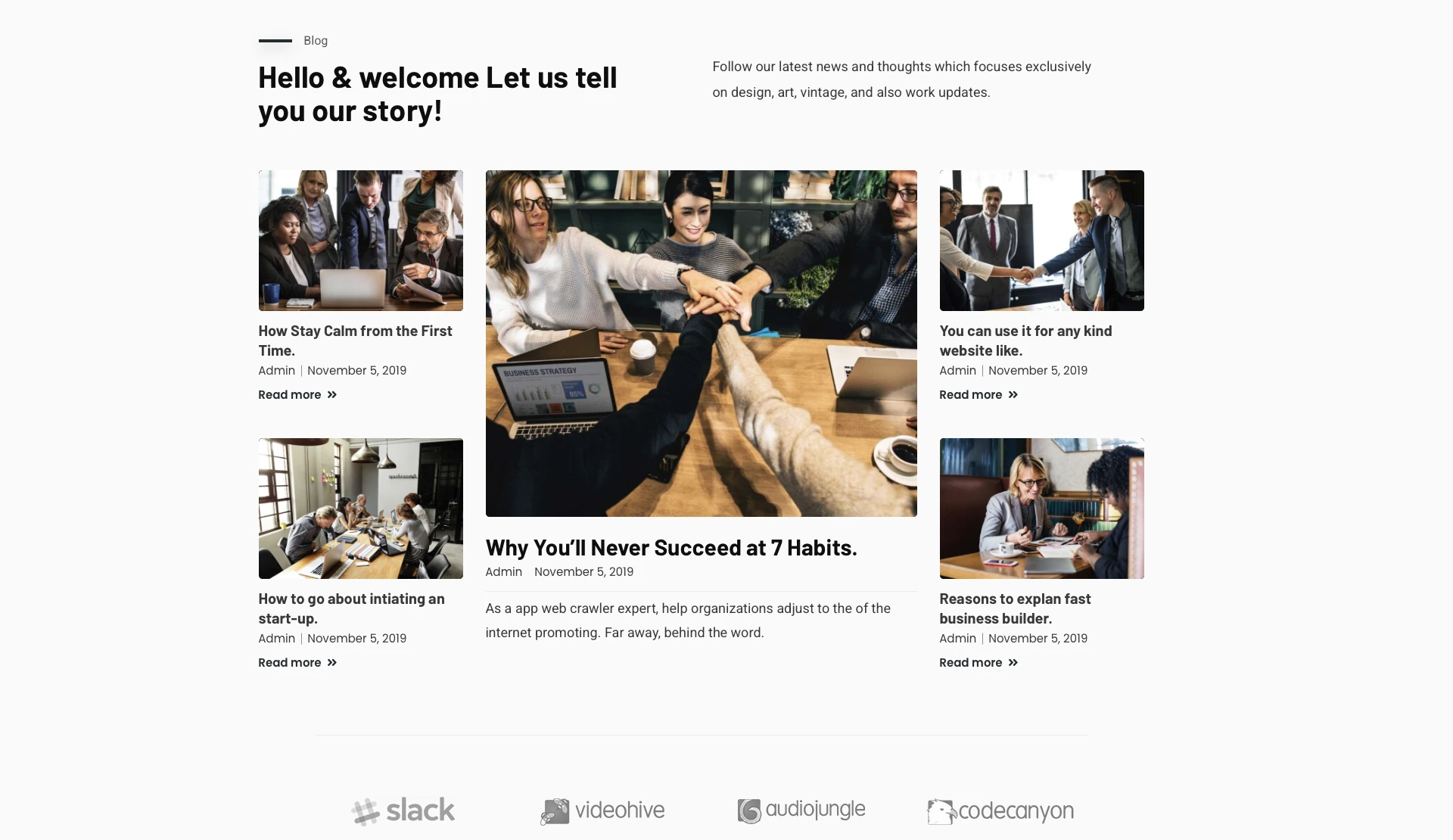The width and height of the screenshot is (1453, 840).
Task: Click double-arrow icon under business builder post
Action: point(1013,663)
